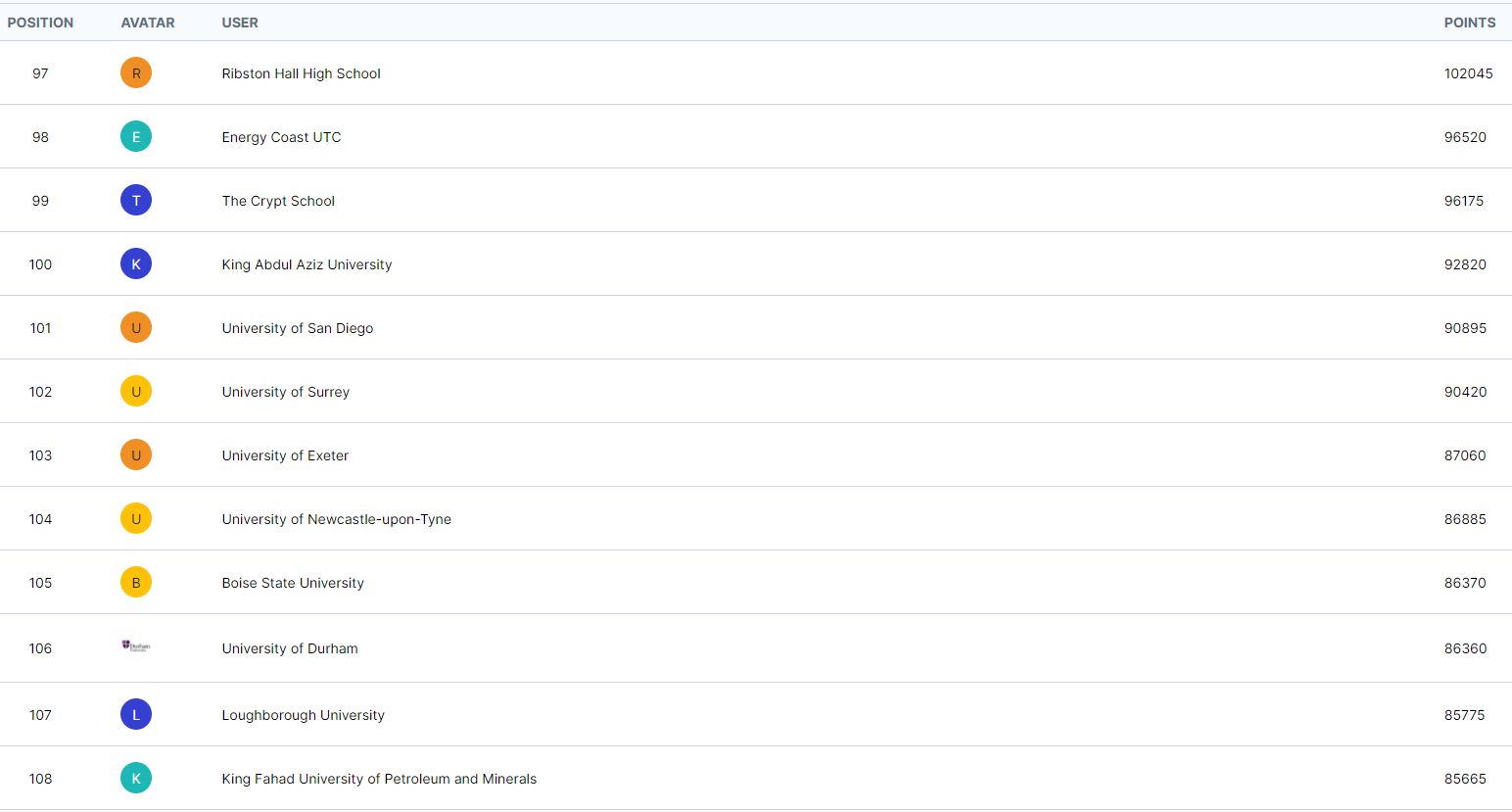This screenshot has height=812, width=1512.
Task: Click points value 86885
Action: click(x=1465, y=519)
